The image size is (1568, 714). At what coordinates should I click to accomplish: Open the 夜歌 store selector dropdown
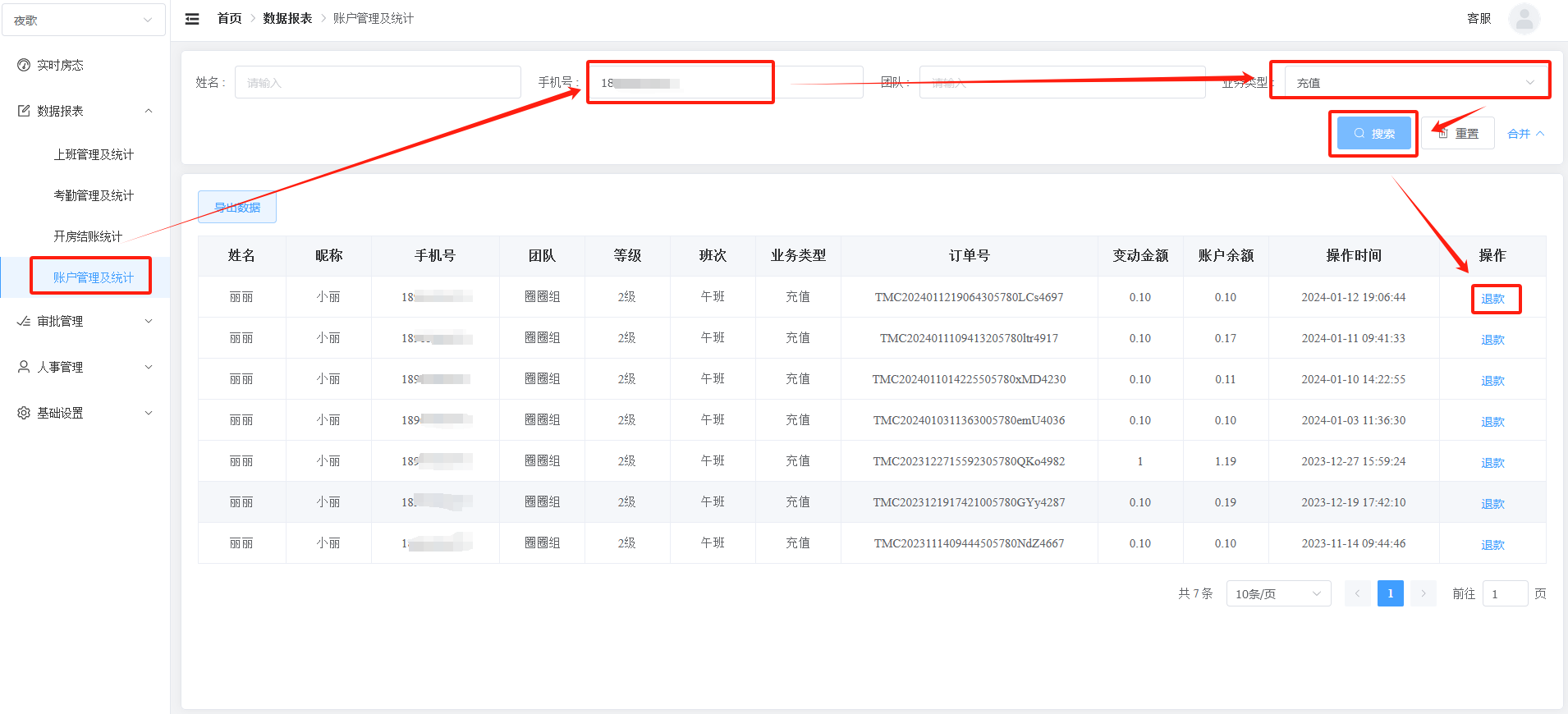84,20
